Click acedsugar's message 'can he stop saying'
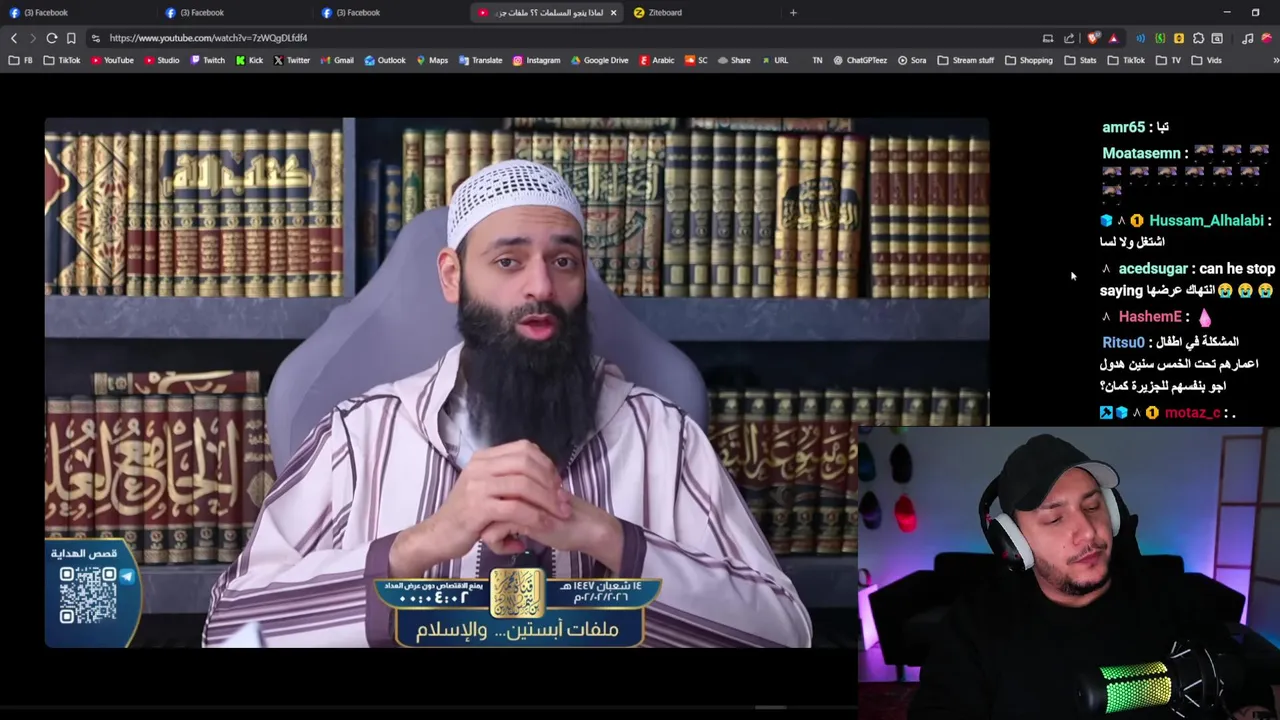 pos(1187,280)
